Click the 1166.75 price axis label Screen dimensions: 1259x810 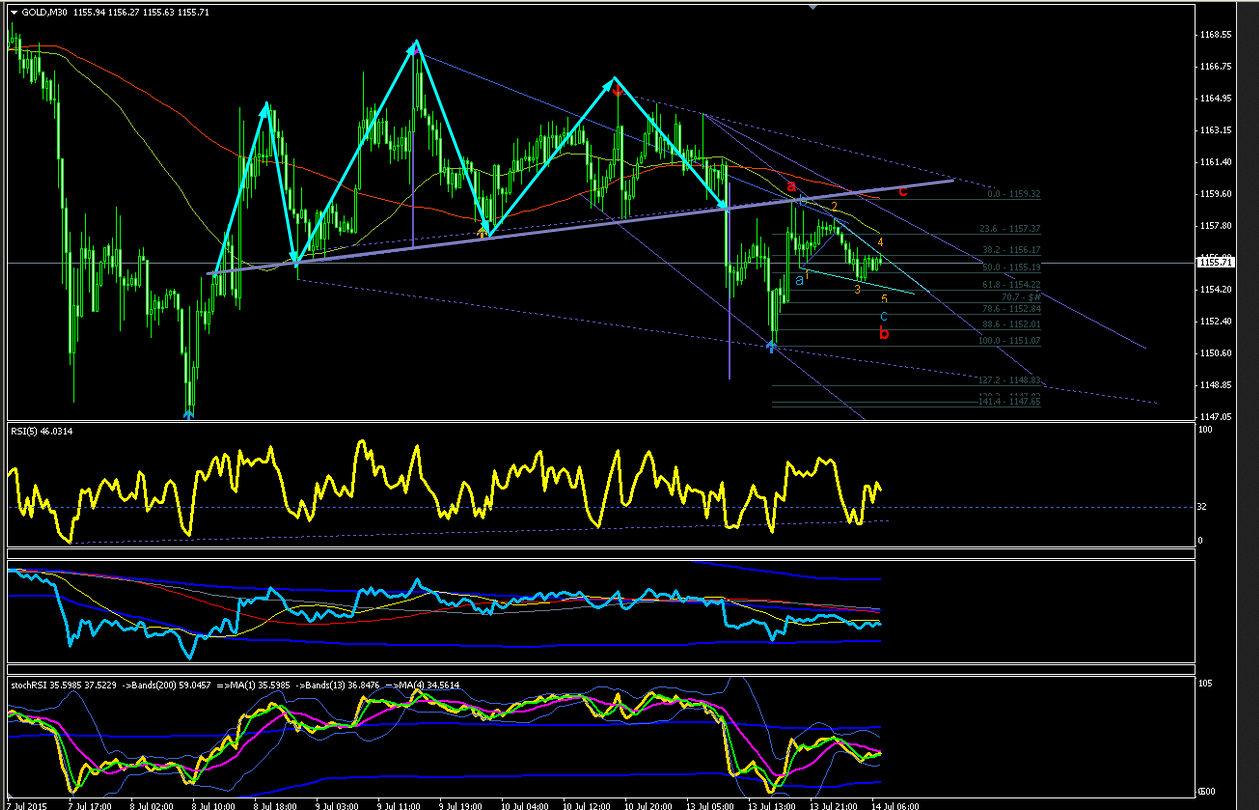click(1217, 67)
